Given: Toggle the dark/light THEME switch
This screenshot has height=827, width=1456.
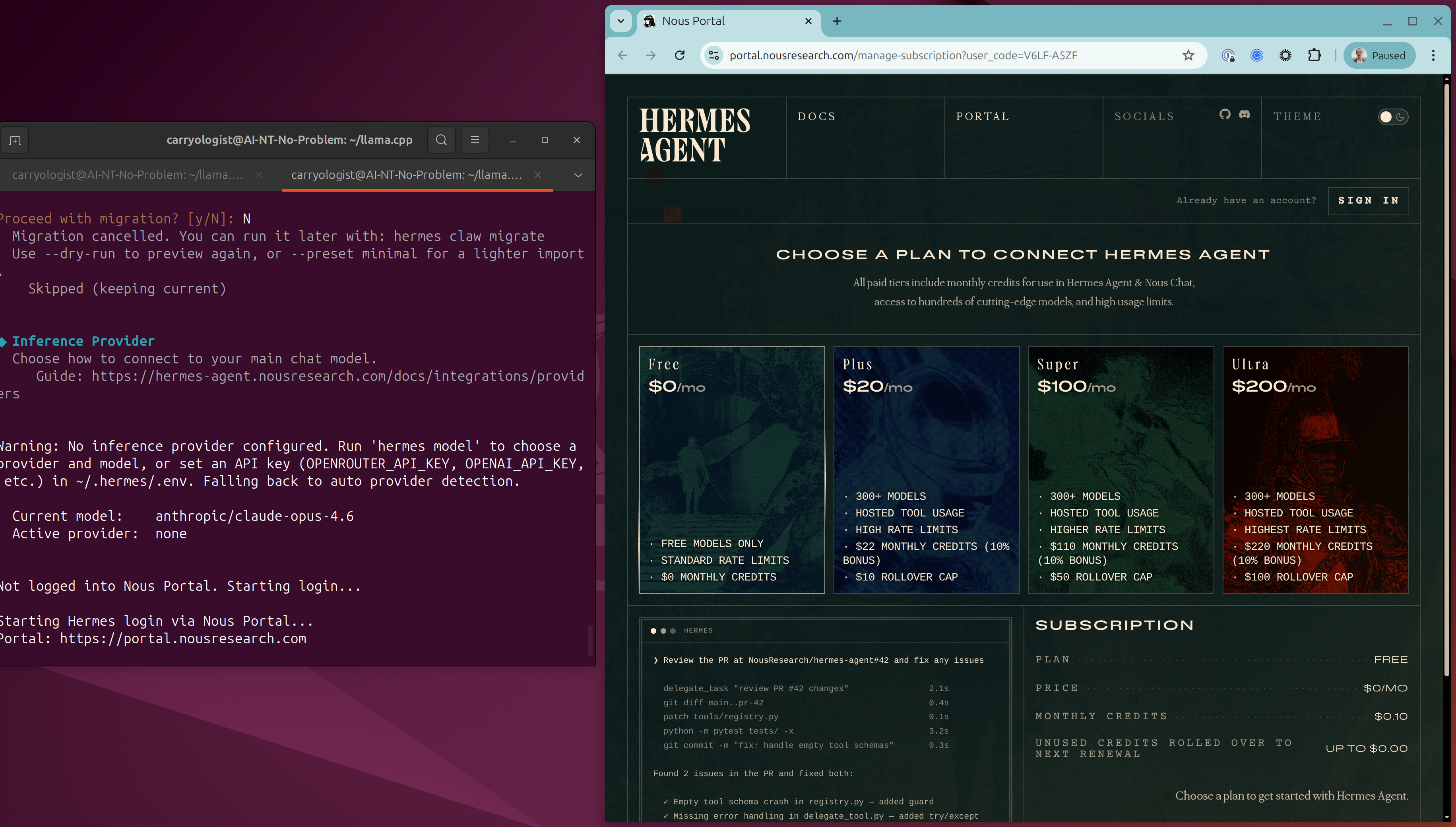Looking at the screenshot, I should click(x=1392, y=116).
